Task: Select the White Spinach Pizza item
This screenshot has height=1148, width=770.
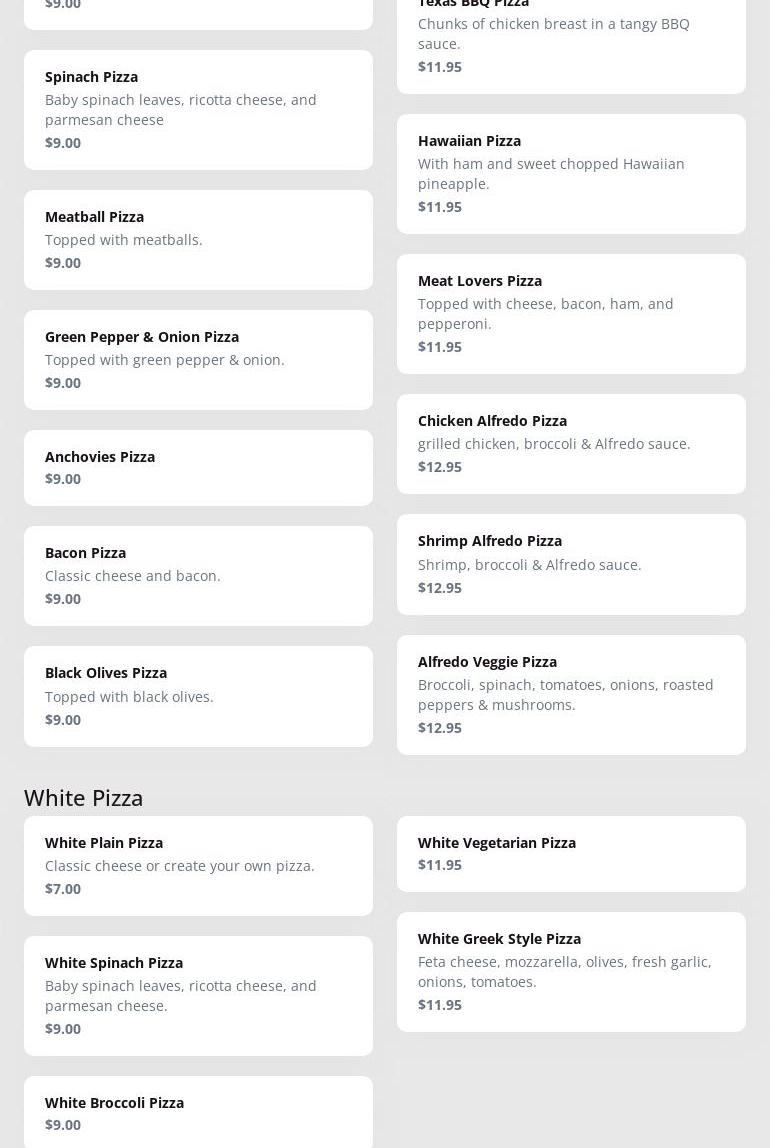Action: point(198,996)
